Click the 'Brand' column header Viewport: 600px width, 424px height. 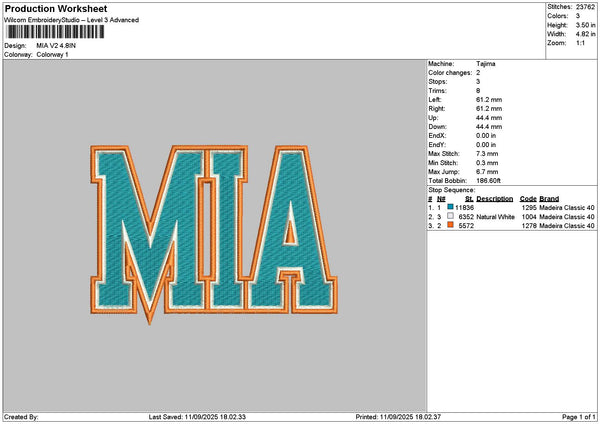[x=549, y=199]
